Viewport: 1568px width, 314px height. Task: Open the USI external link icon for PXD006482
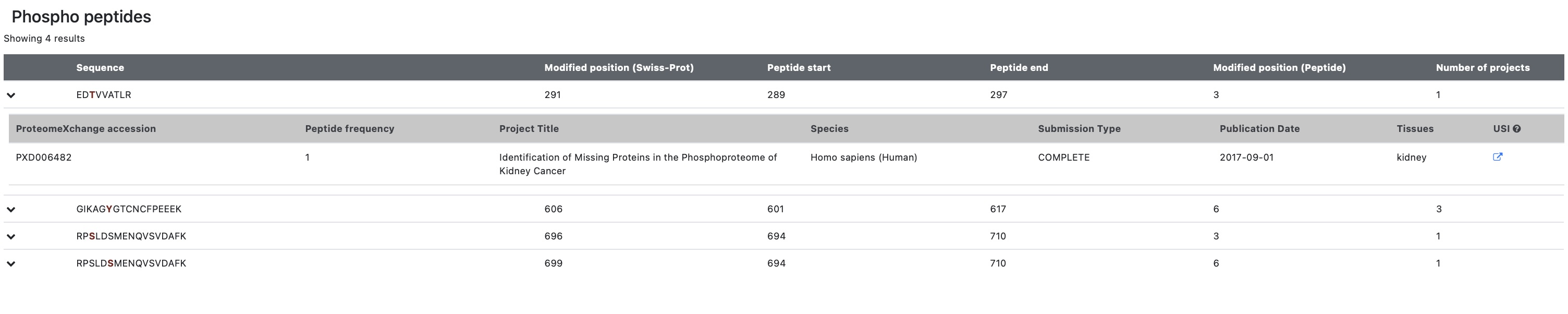1498,157
